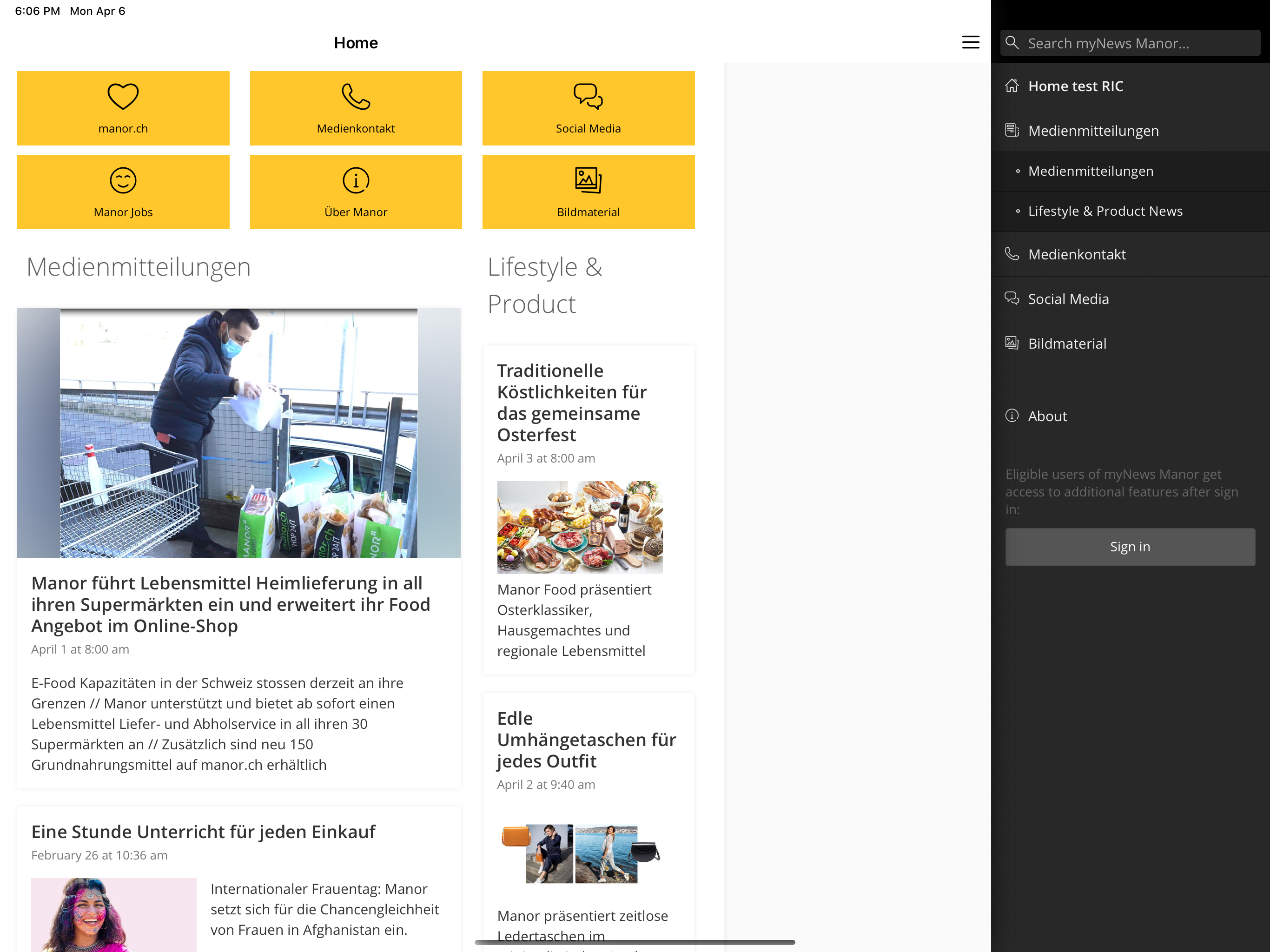1270x952 pixels.
Task: Open the Medienmitteilungen sidebar section
Action: (1130, 130)
